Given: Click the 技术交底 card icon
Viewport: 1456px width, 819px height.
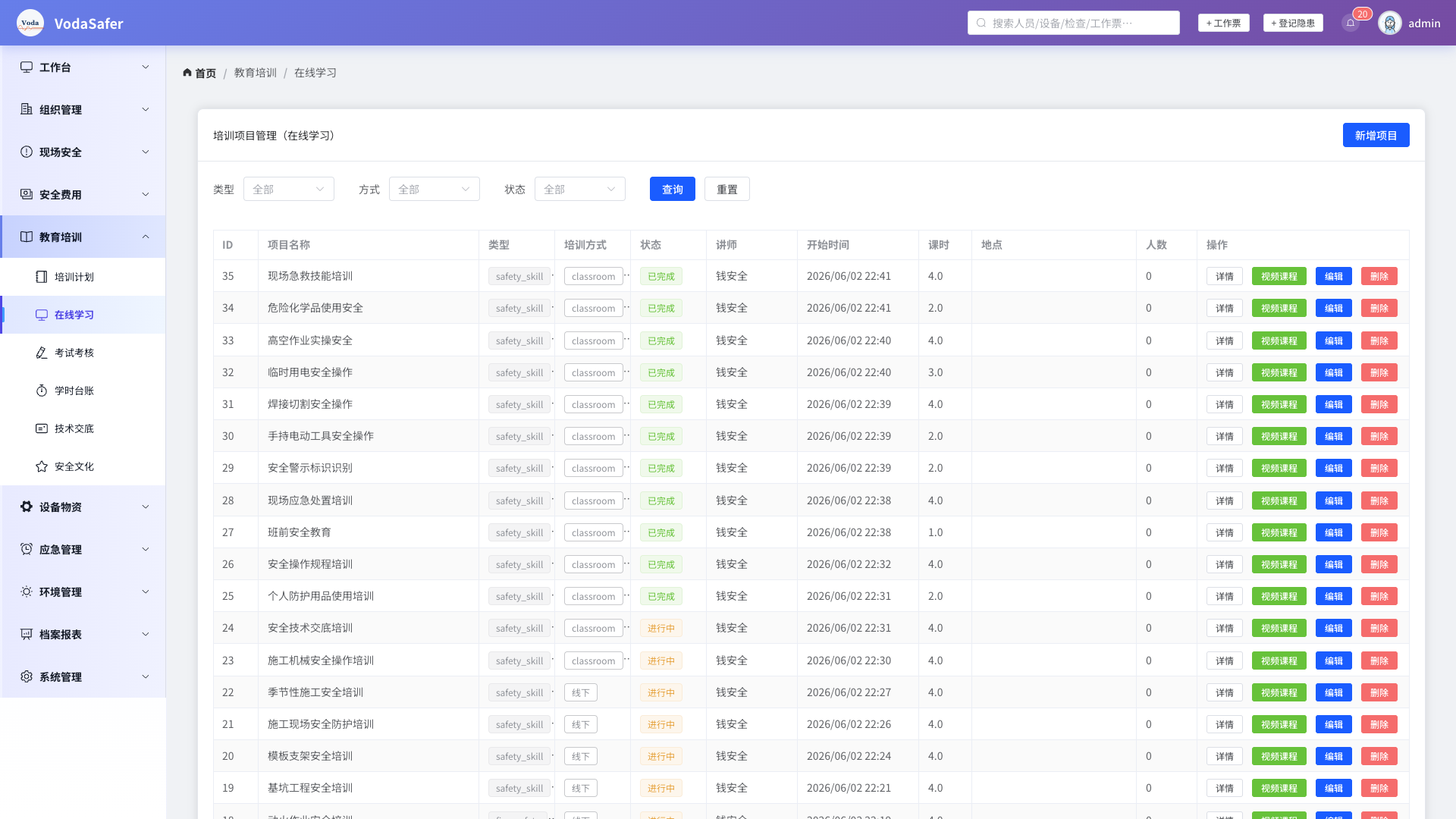Looking at the screenshot, I should tap(42, 428).
